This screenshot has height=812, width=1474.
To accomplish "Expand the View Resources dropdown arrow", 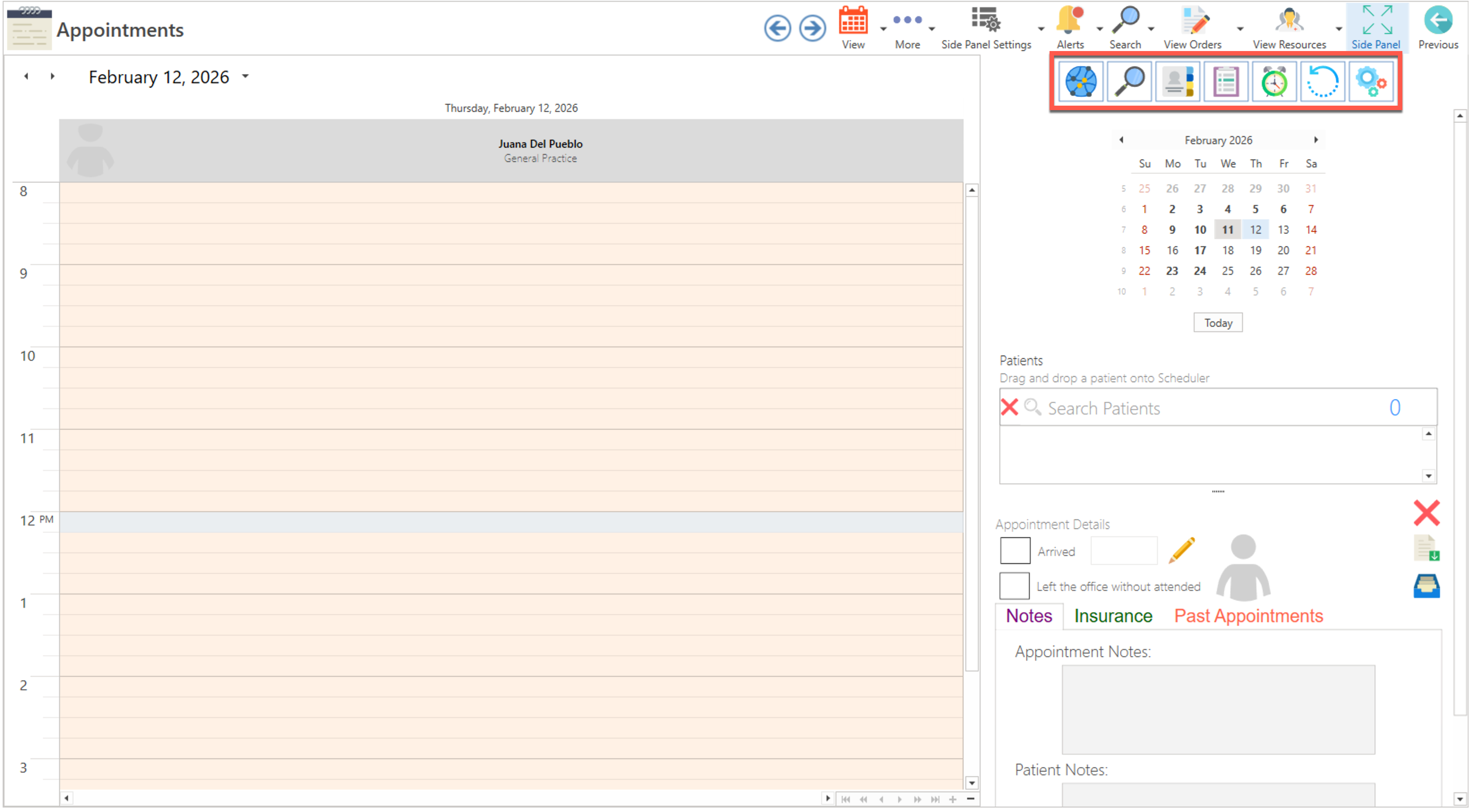I will click(x=1339, y=29).
